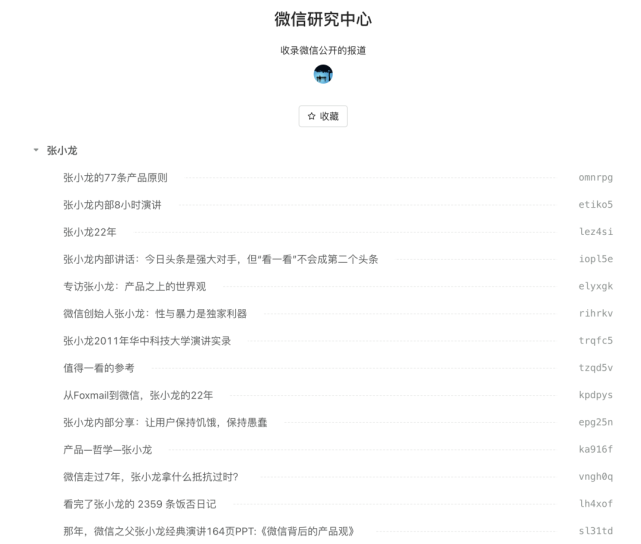Screen dimensions: 641x544
Task: Click the slug text vngh0q
Action: [596, 477]
